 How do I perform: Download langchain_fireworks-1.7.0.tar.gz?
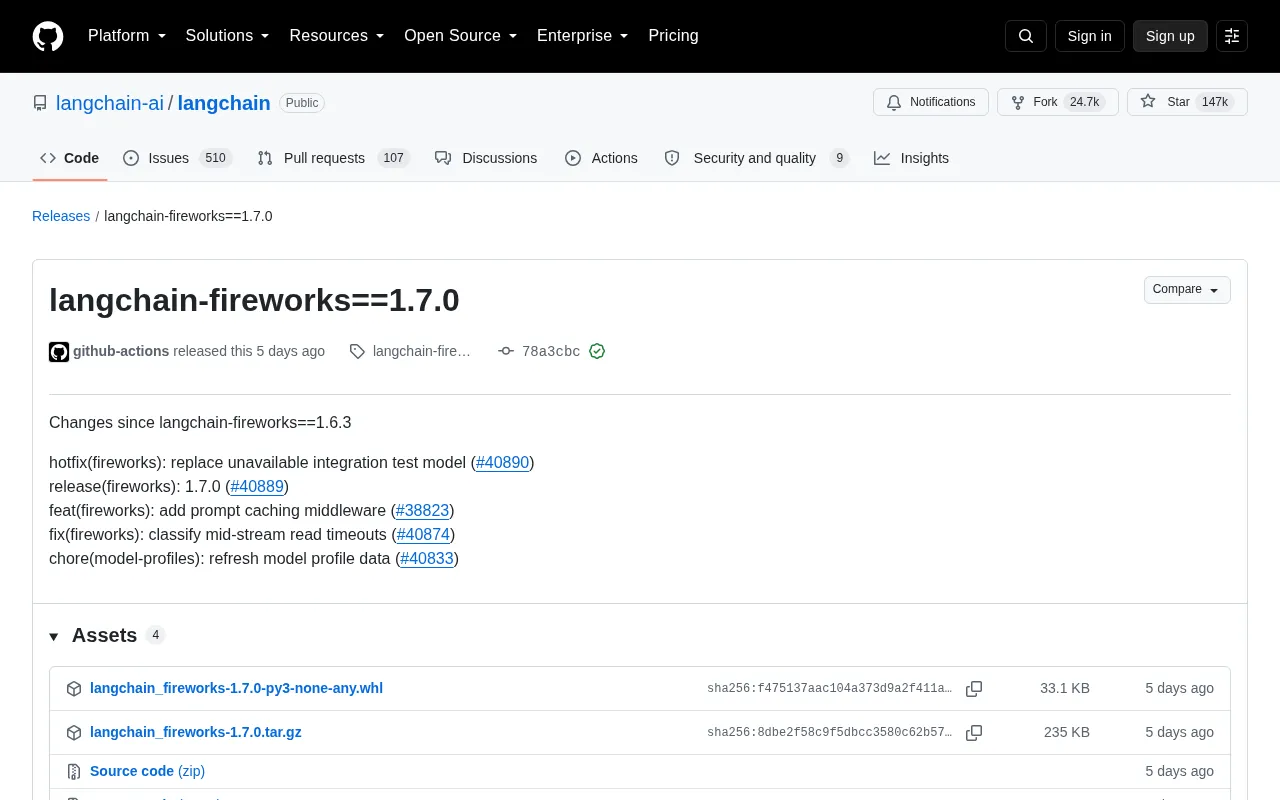click(196, 732)
